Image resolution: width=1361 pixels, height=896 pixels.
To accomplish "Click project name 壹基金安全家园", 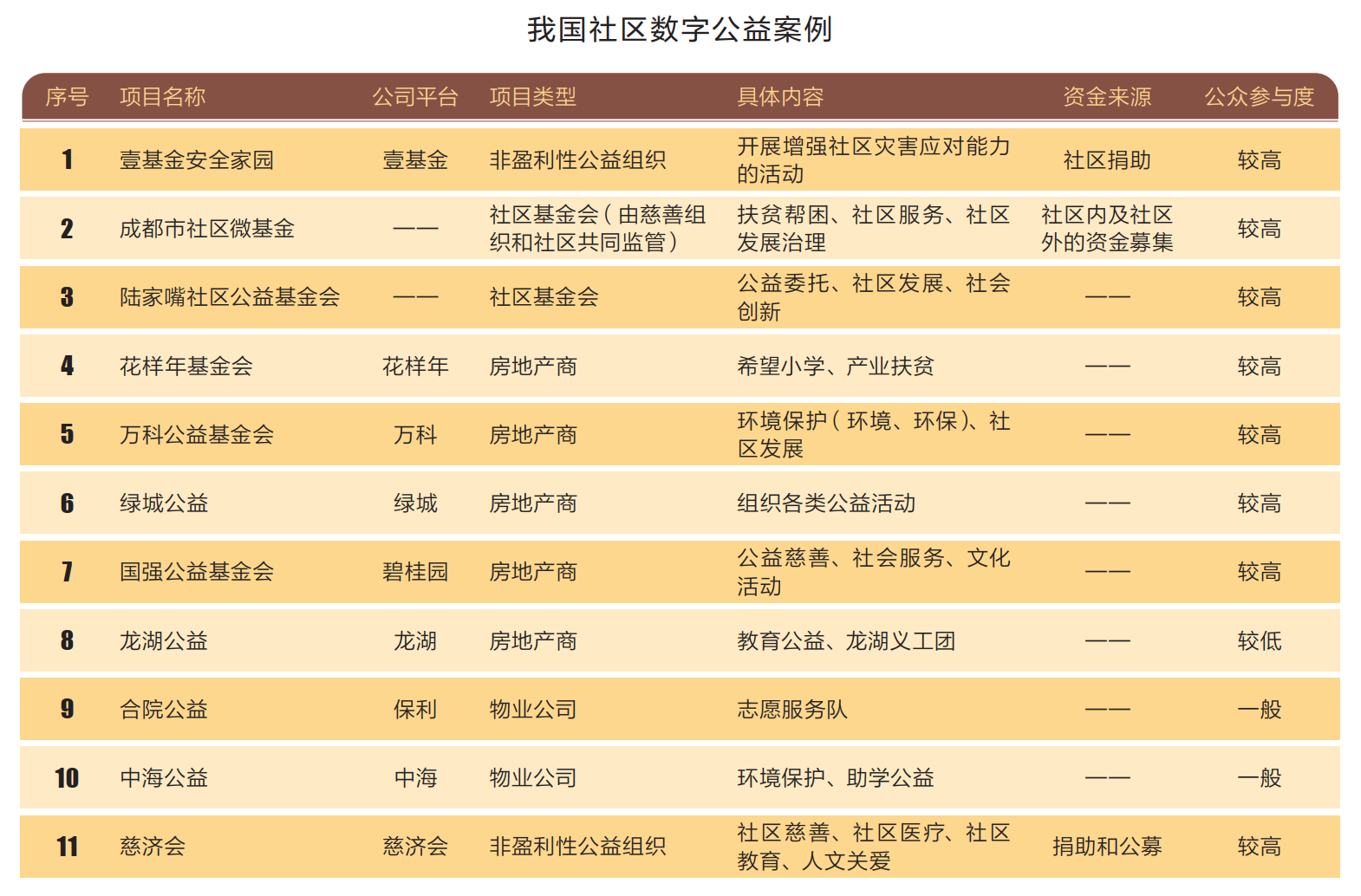I will pyautogui.click(x=197, y=160).
